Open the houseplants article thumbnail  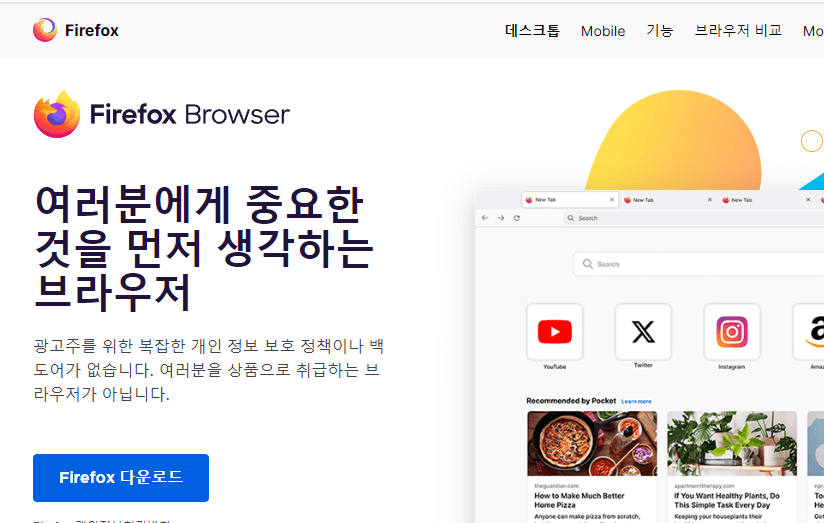pos(732,443)
